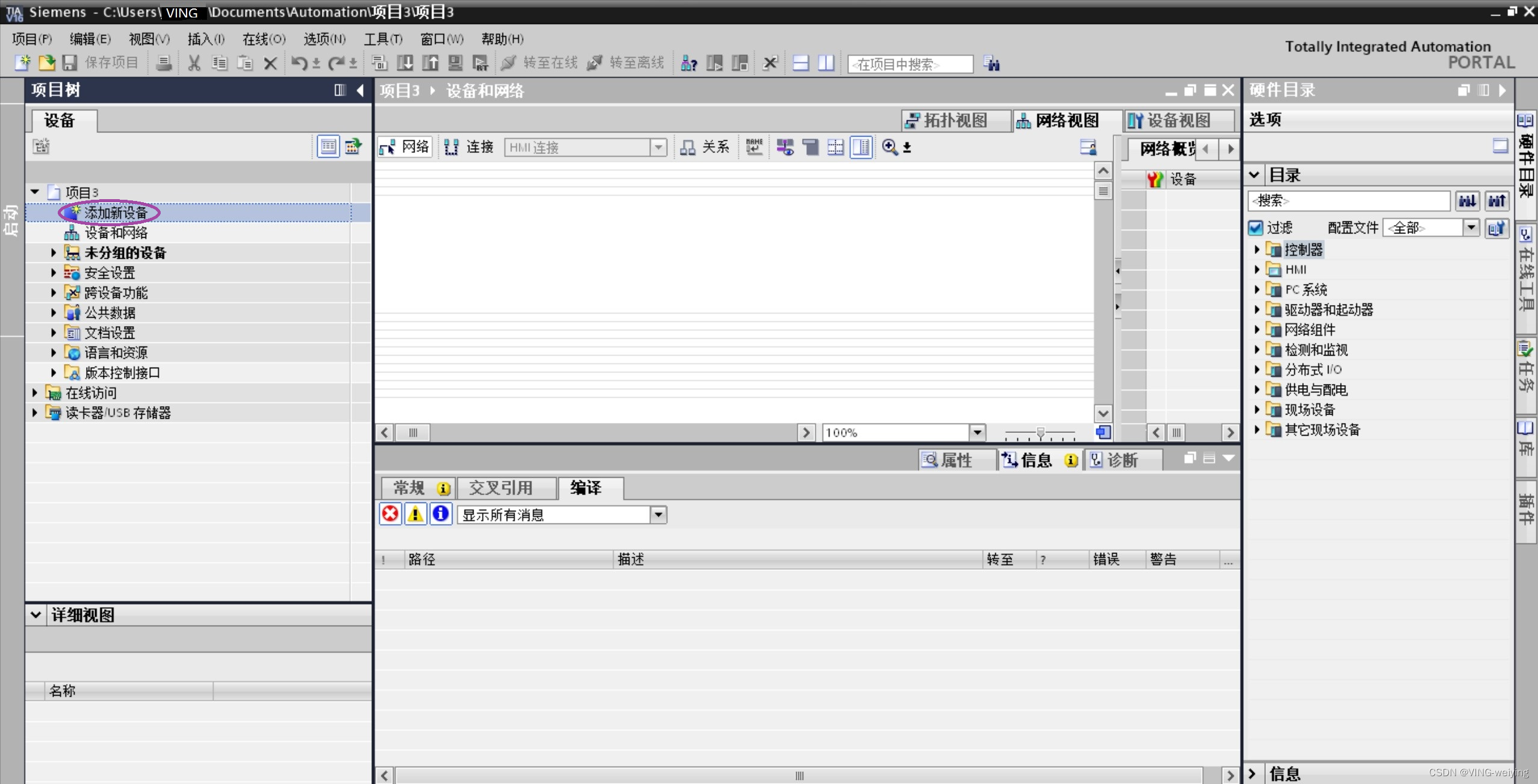Viewport: 1538px width, 784px height.
Task: Click the blue information filter icon
Action: point(440,514)
